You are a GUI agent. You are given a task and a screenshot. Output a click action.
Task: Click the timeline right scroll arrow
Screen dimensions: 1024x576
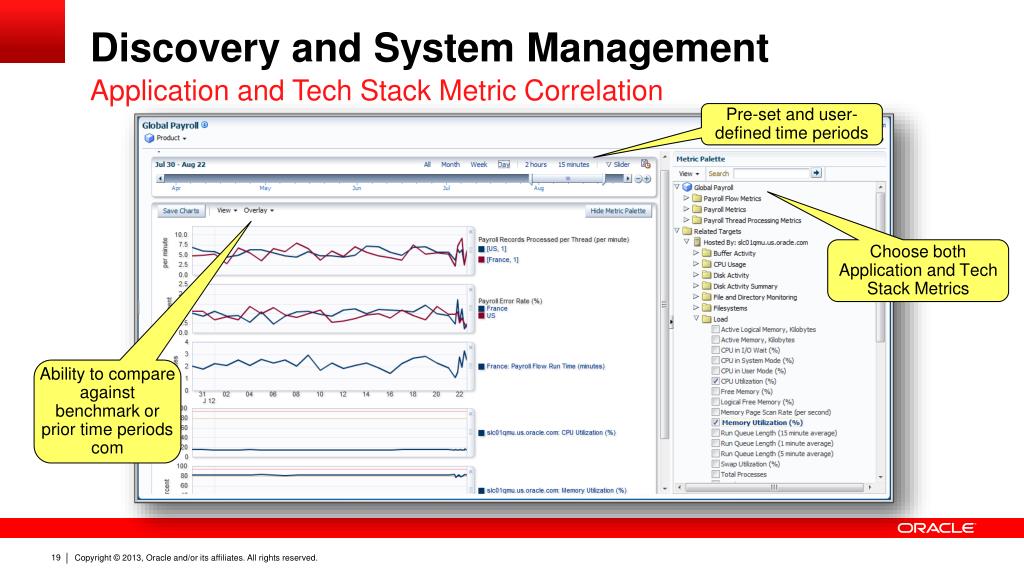click(x=628, y=179)
